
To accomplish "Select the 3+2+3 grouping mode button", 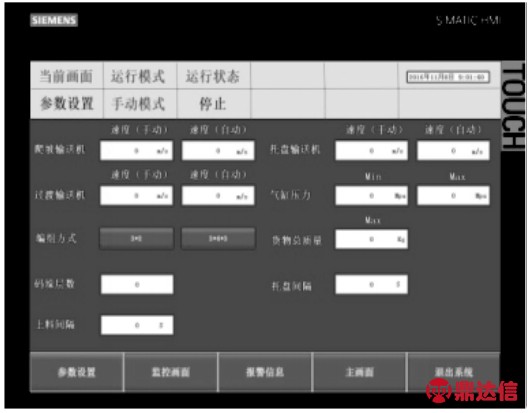I will click(218, 239).
